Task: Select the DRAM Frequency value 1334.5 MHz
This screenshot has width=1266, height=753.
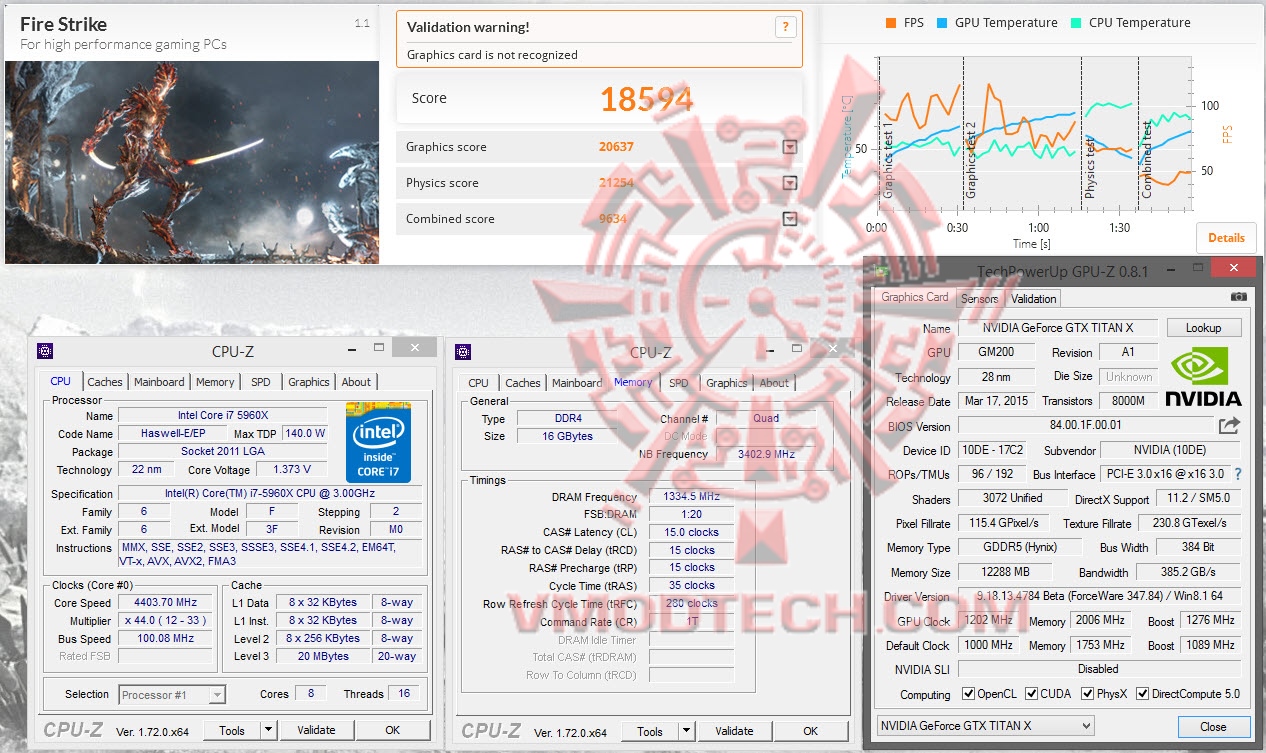Action: pyautogui.click(x=691, y=496)
